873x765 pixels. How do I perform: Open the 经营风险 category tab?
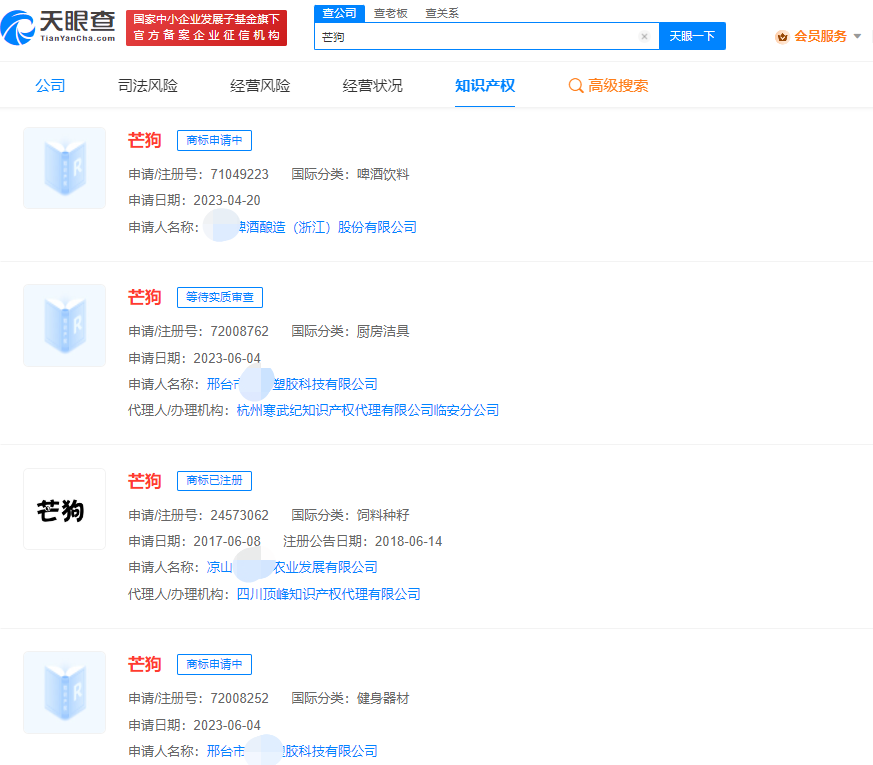coord(260,86)
